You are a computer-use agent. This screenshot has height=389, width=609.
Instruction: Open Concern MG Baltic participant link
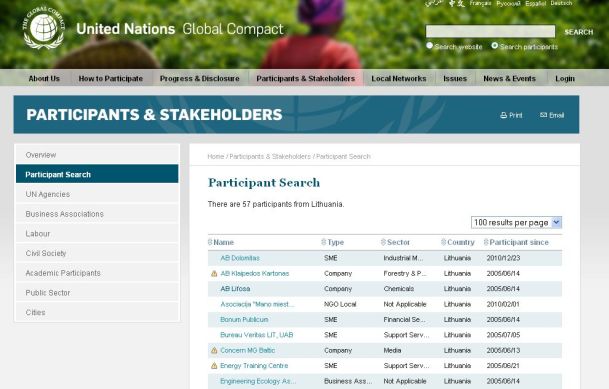coord(247,351)
